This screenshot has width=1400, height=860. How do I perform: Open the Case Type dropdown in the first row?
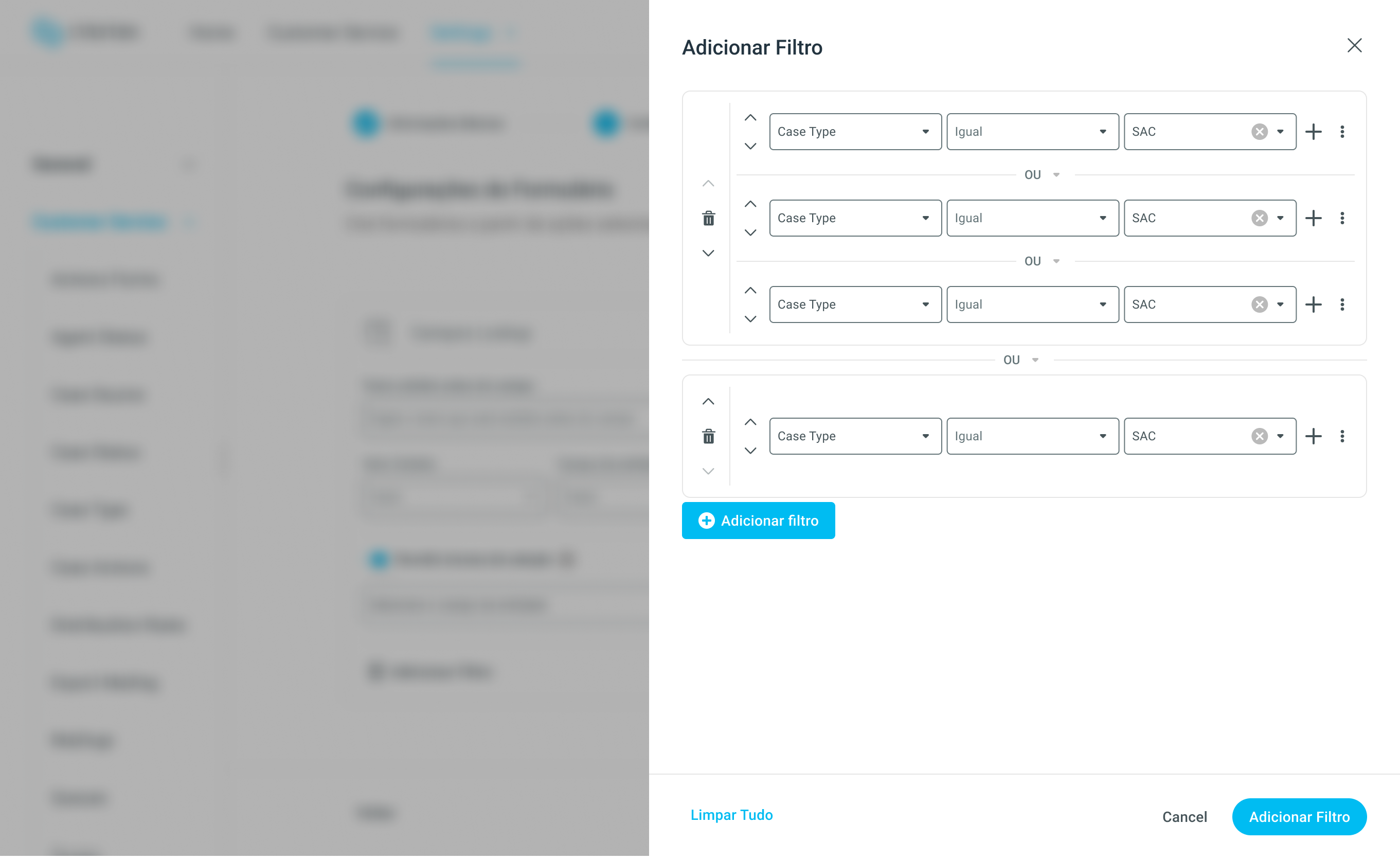click(x=855, y=132)
